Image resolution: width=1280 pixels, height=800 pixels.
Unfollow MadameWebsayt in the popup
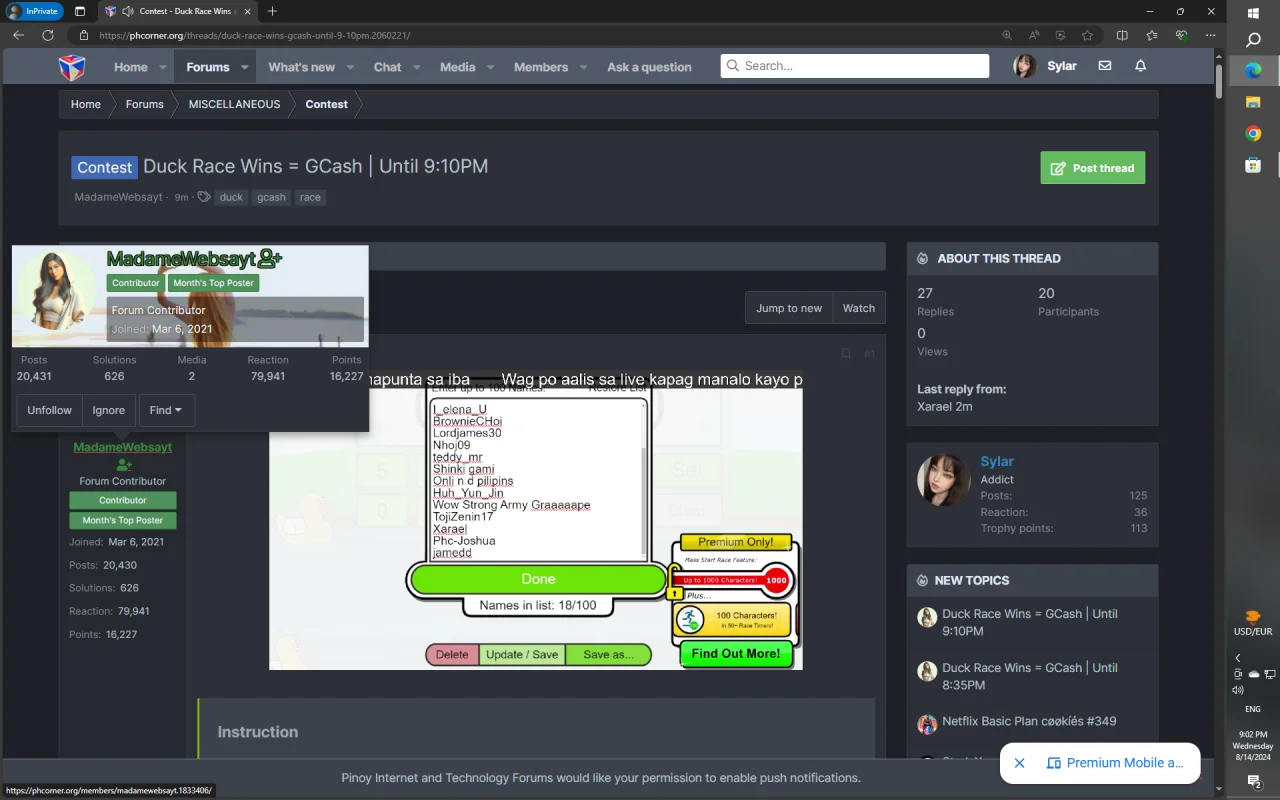pyautogui.click(x=49, y=410)
